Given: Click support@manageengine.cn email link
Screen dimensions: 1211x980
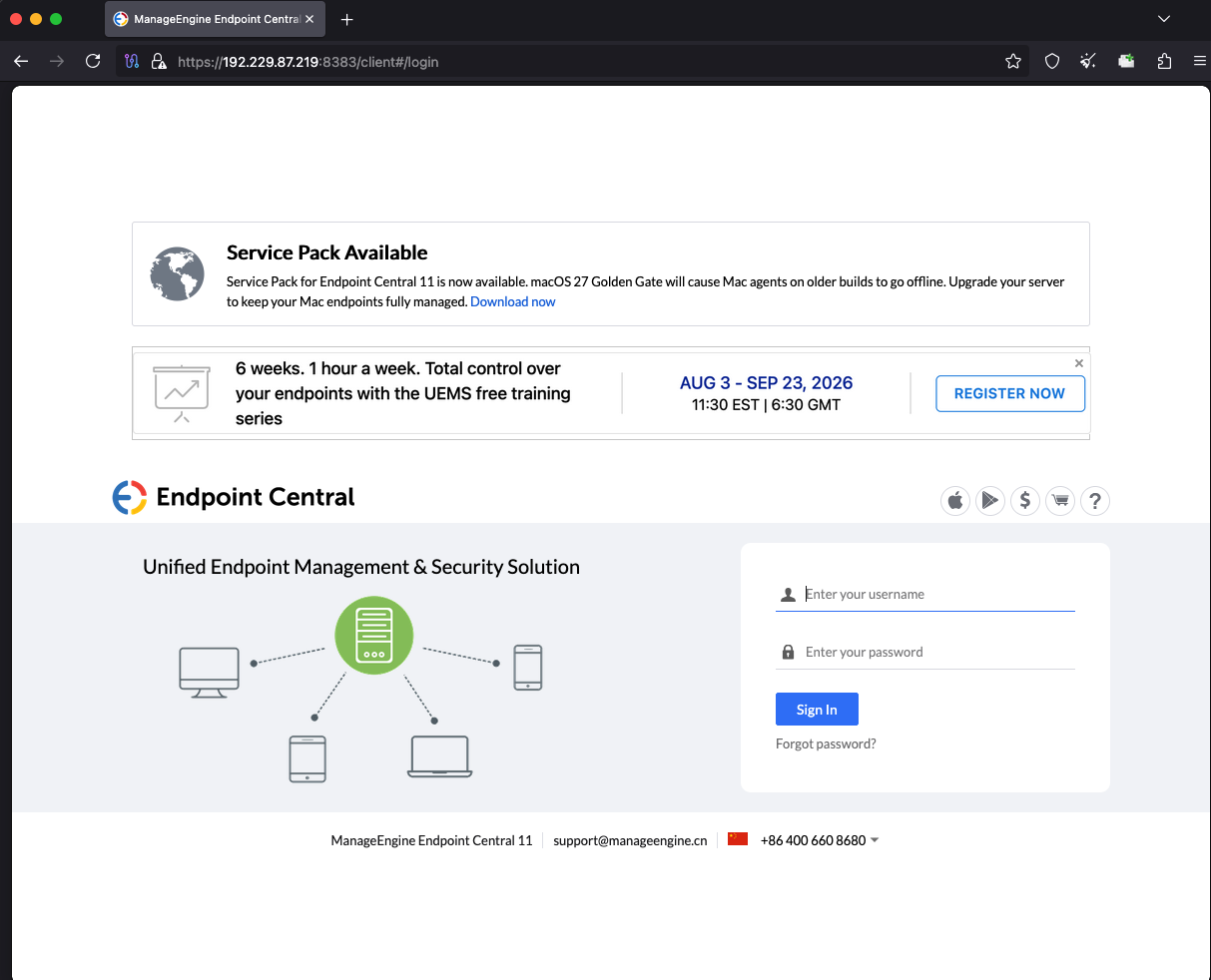Looking at the screenshot, I should (630, 840).
